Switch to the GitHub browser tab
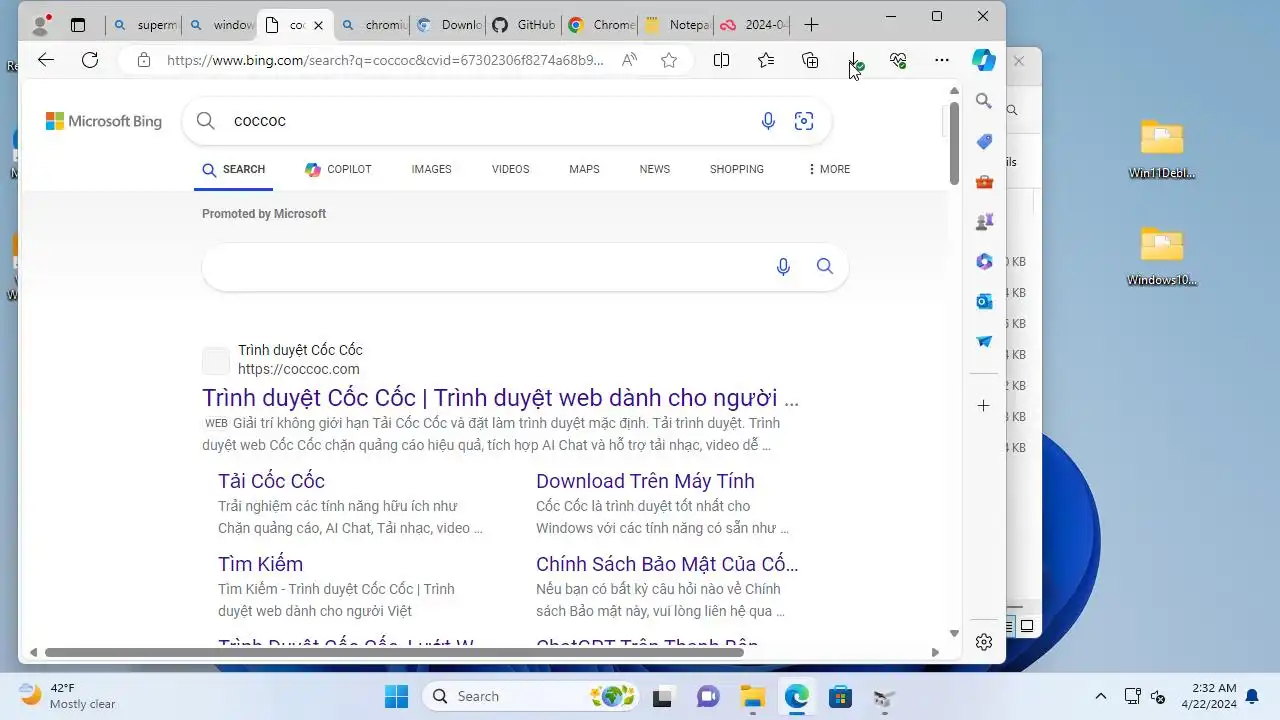Viewport: 1280px width, 720px height. [525, 25]
